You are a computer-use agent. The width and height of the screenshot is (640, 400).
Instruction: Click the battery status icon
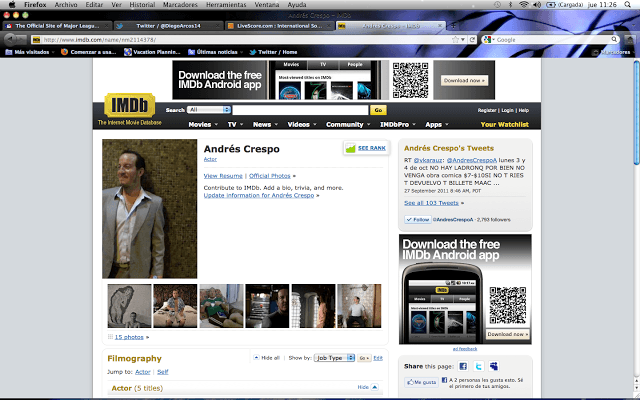point(551,4)
